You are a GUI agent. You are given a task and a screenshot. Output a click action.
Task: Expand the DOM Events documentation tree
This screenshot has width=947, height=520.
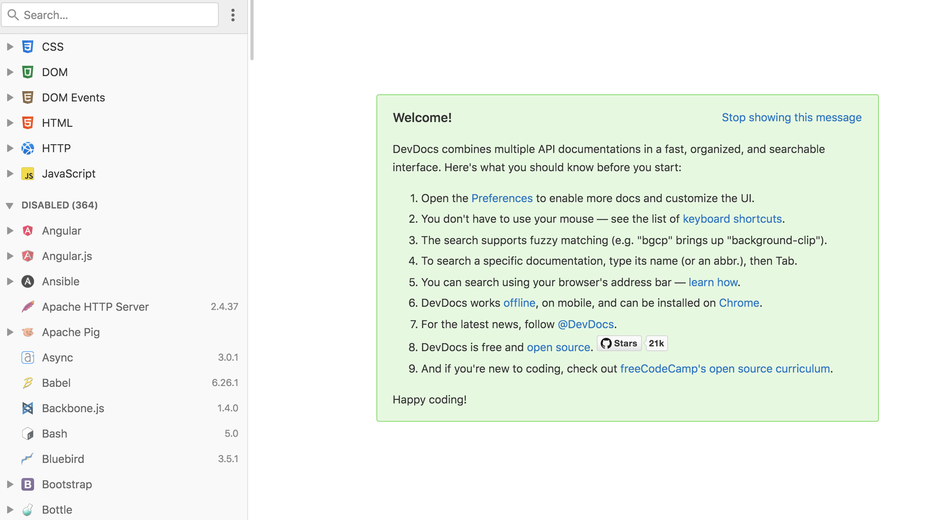(x=10, y=97)
